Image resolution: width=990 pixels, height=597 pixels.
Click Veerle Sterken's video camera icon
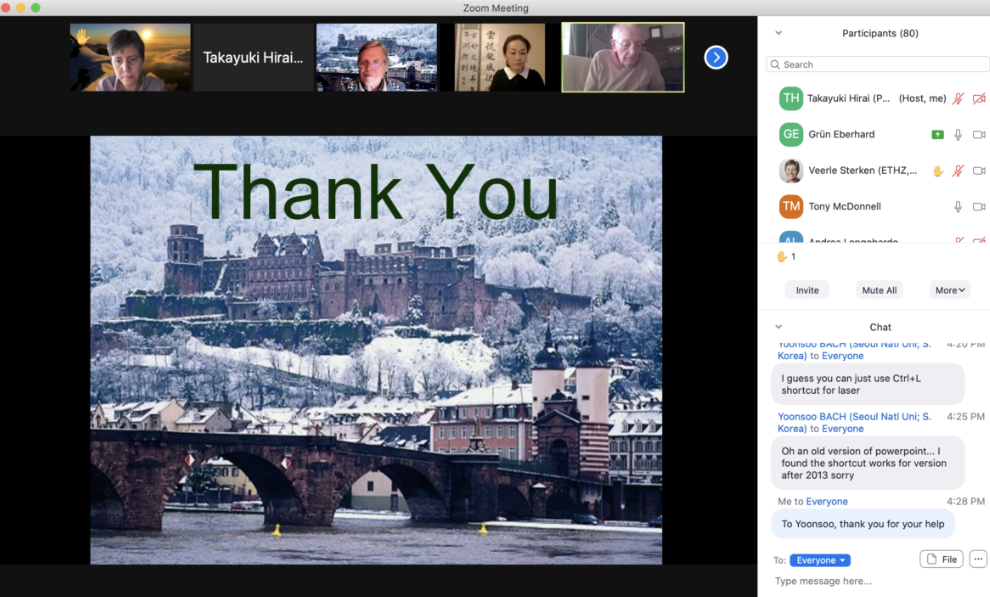coord(979,170)
